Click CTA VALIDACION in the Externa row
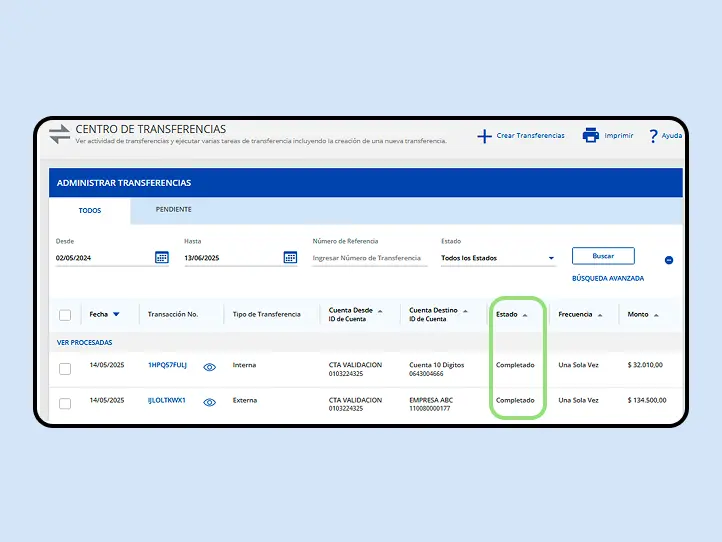 (355, 400)
